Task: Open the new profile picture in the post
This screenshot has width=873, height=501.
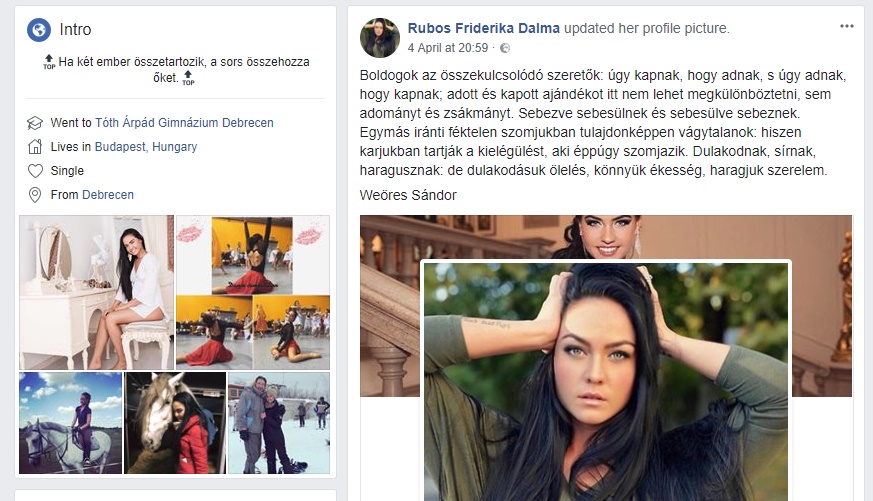Action: coord(606,382)
